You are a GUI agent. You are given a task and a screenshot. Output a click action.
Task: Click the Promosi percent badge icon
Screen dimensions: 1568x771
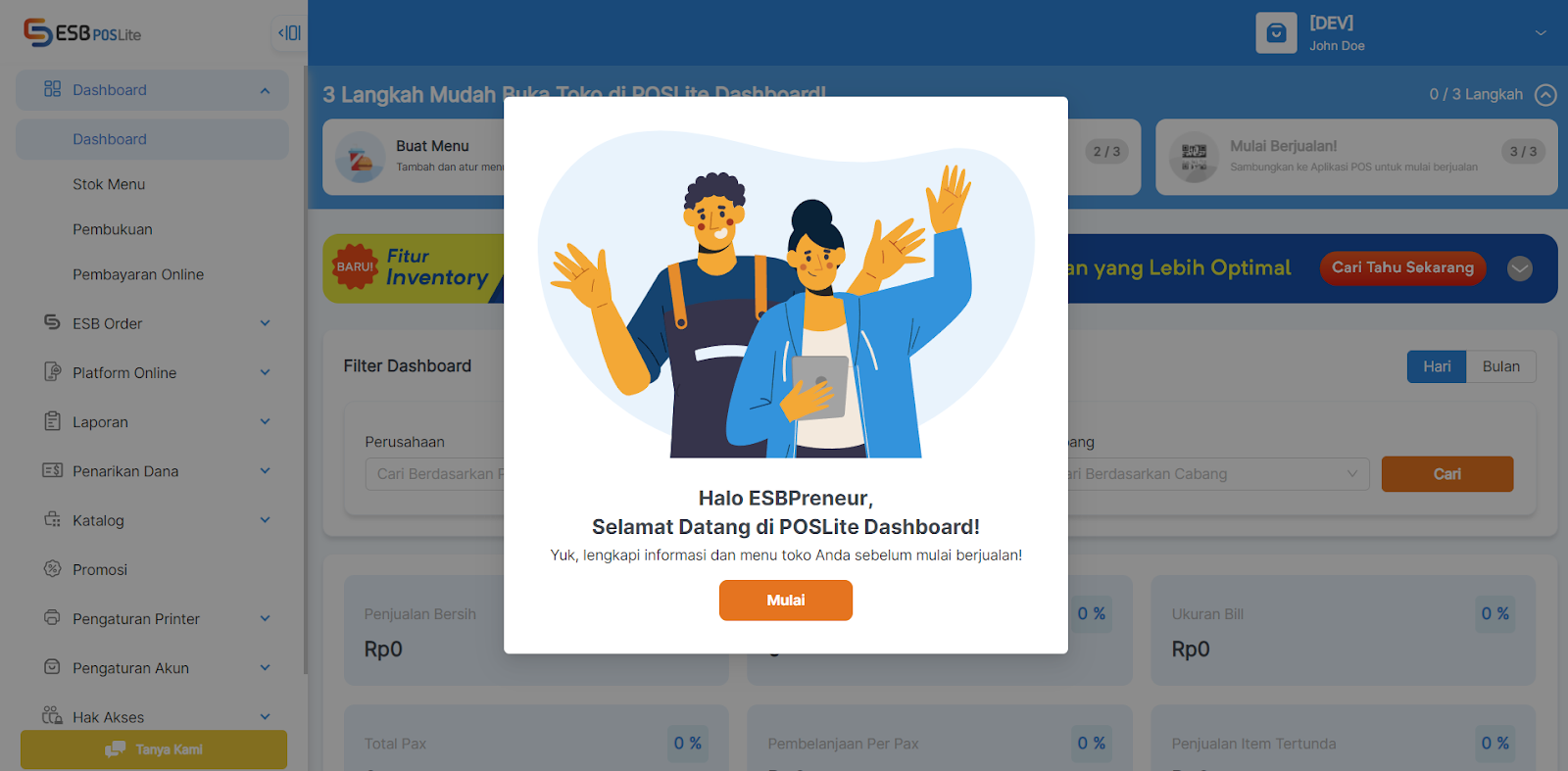[x=52, y=568]
